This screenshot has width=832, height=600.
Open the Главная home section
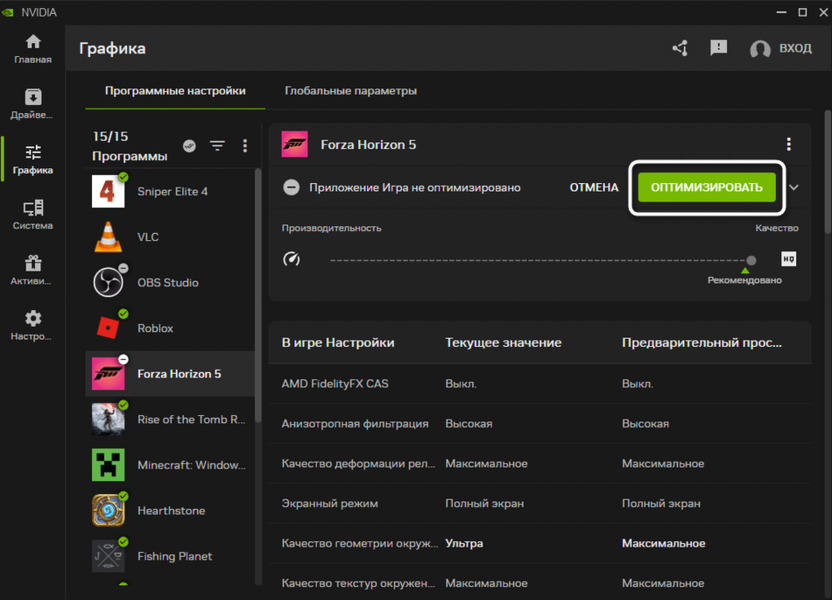pyautogui.click(x=33, y=48)
